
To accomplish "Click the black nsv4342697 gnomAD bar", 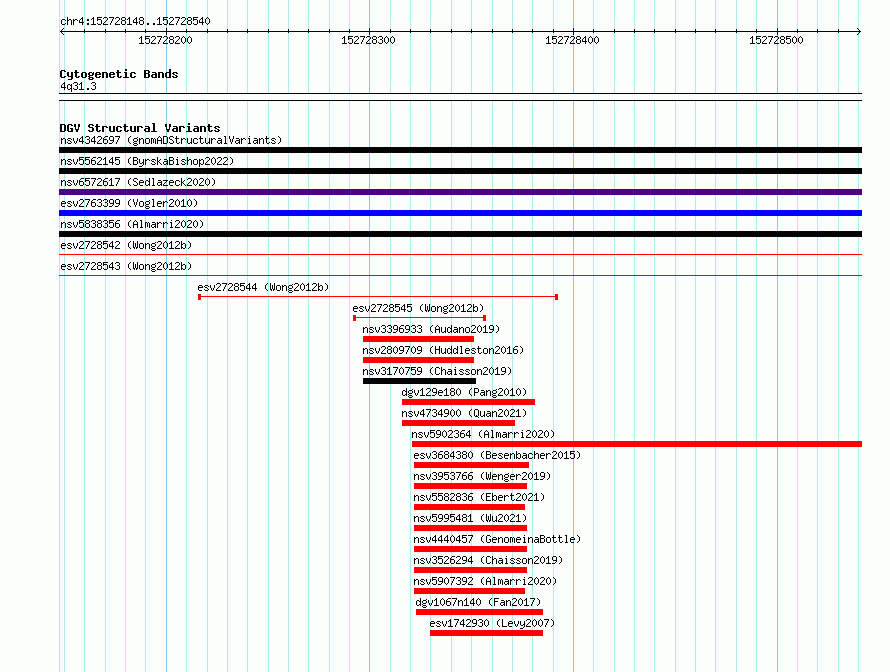I will [x=460, y=150].
